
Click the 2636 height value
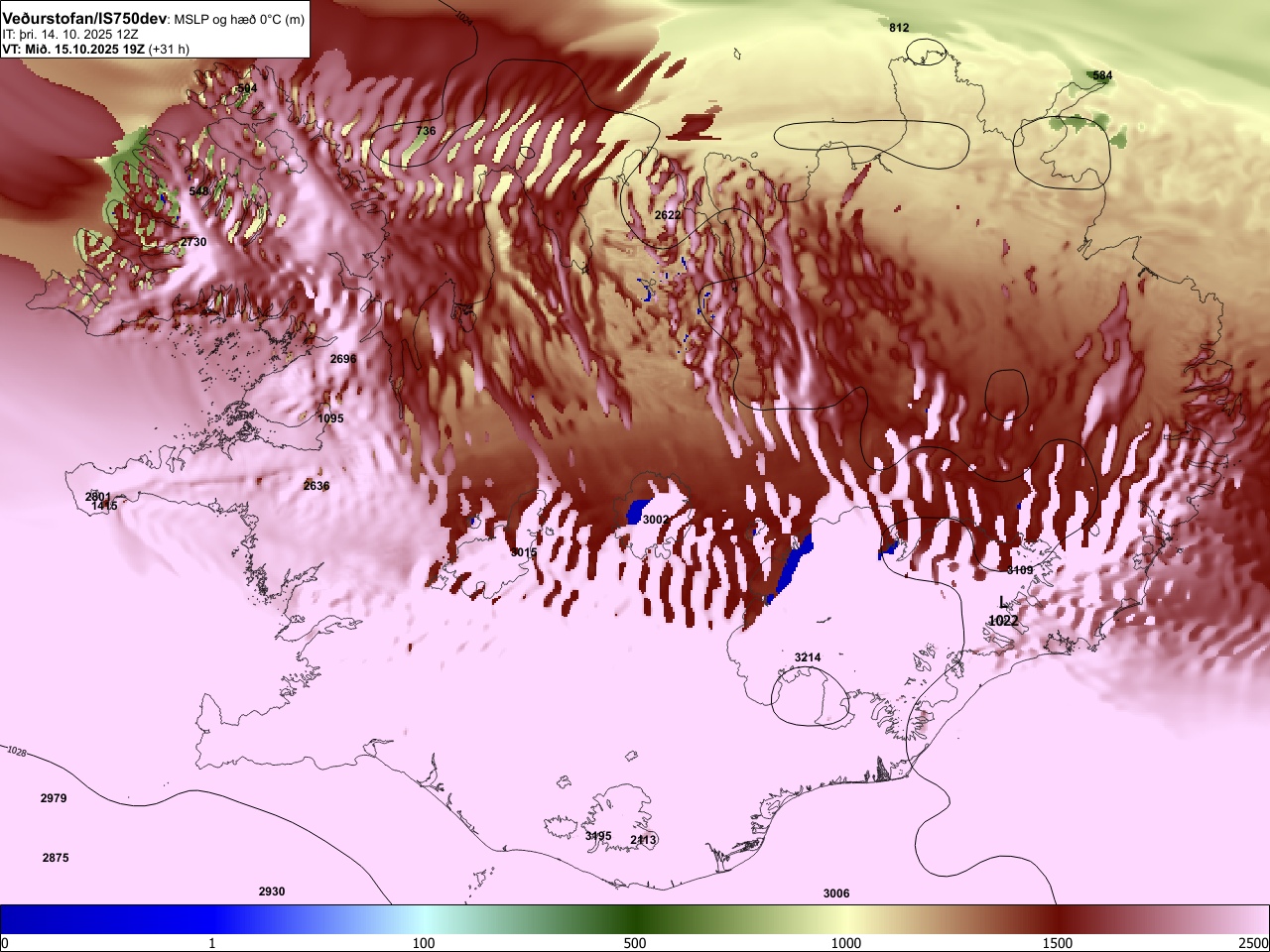click(x=317, y=486)
